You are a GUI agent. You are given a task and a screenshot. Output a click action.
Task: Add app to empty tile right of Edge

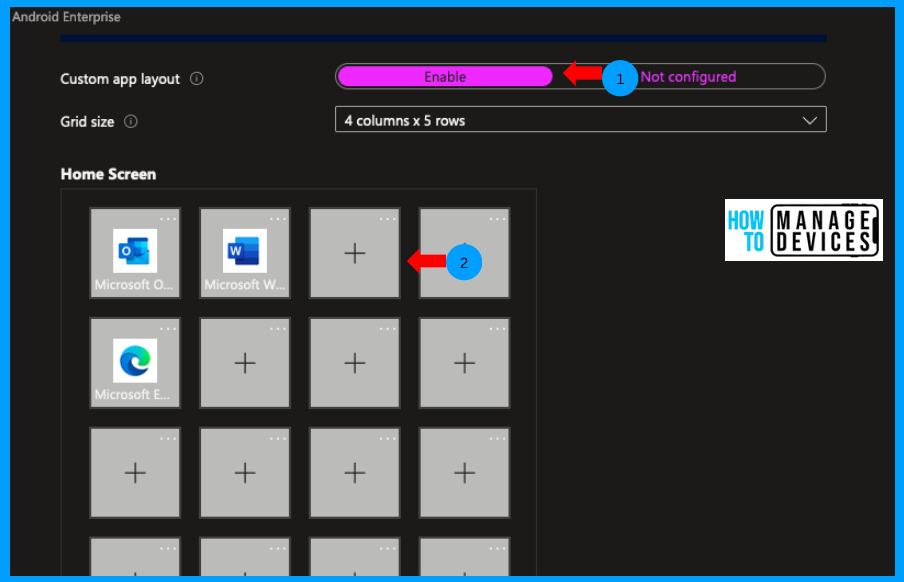244,363
